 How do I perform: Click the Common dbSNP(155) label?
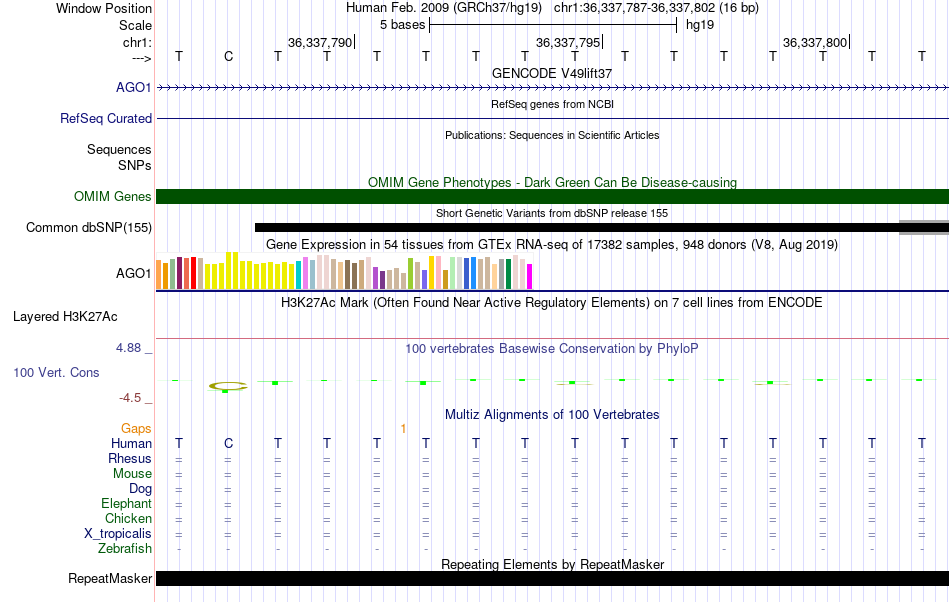88,228
